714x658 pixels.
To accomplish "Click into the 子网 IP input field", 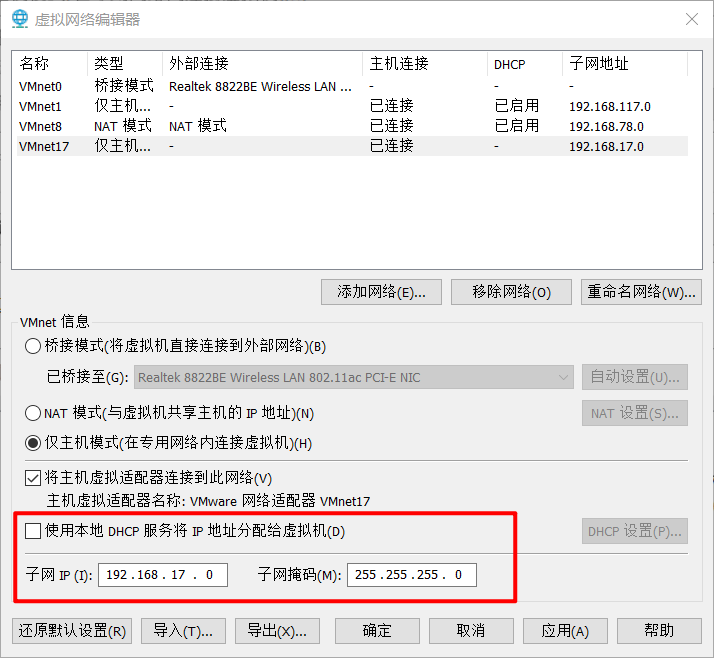I will 164,575.
